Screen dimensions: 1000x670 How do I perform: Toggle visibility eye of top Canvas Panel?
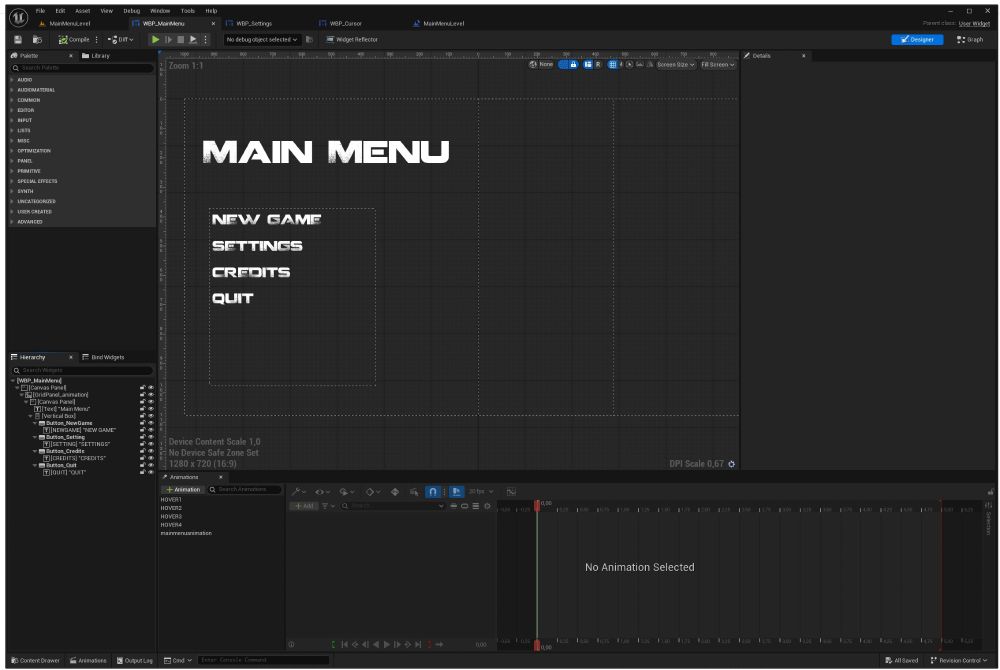click(x=151, y=388)
